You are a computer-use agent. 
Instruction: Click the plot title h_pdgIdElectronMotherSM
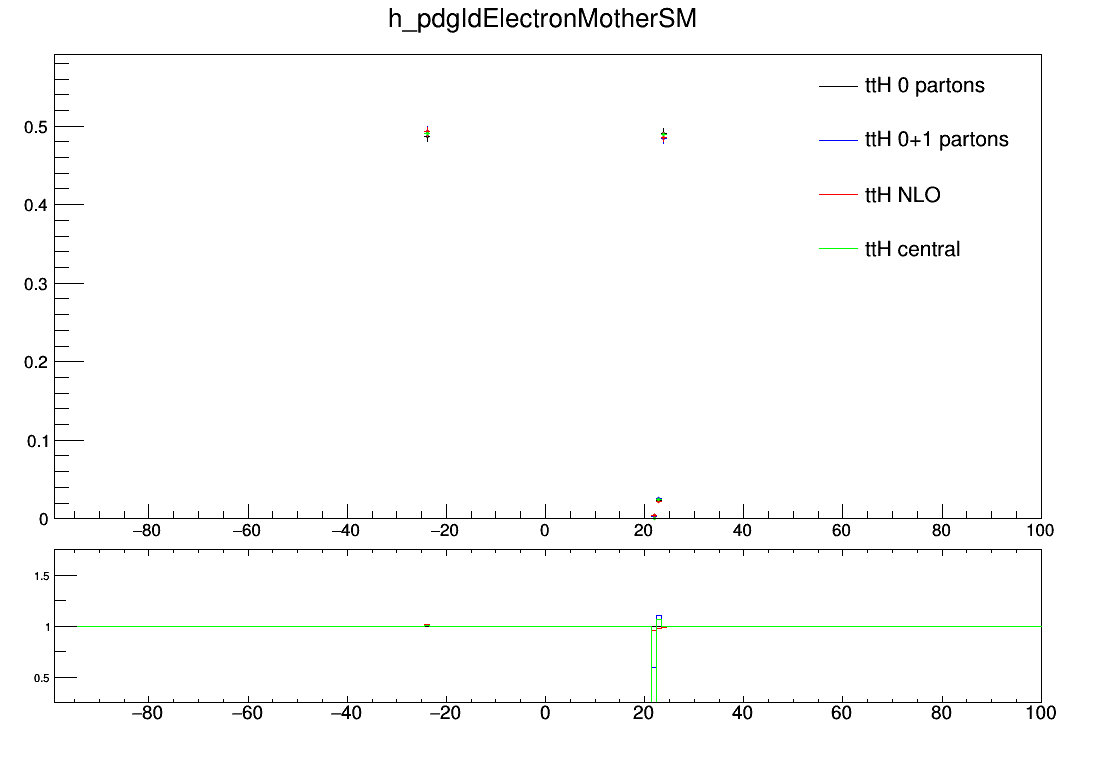(542, 19)
